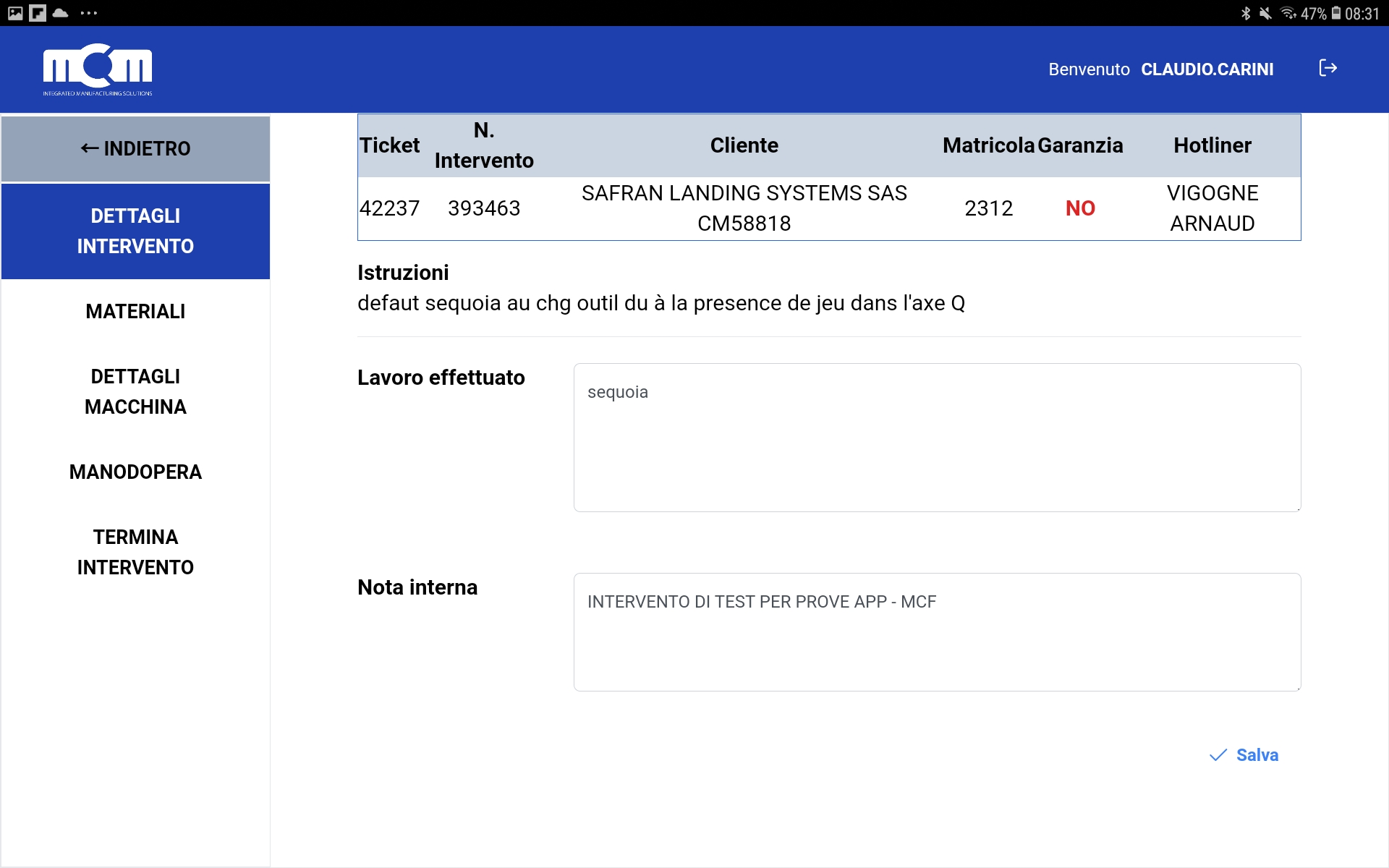This screenshot has height=868, width=1389.
Task: Tap the battery icon in the status bar
Action: tap(1336, 13)
